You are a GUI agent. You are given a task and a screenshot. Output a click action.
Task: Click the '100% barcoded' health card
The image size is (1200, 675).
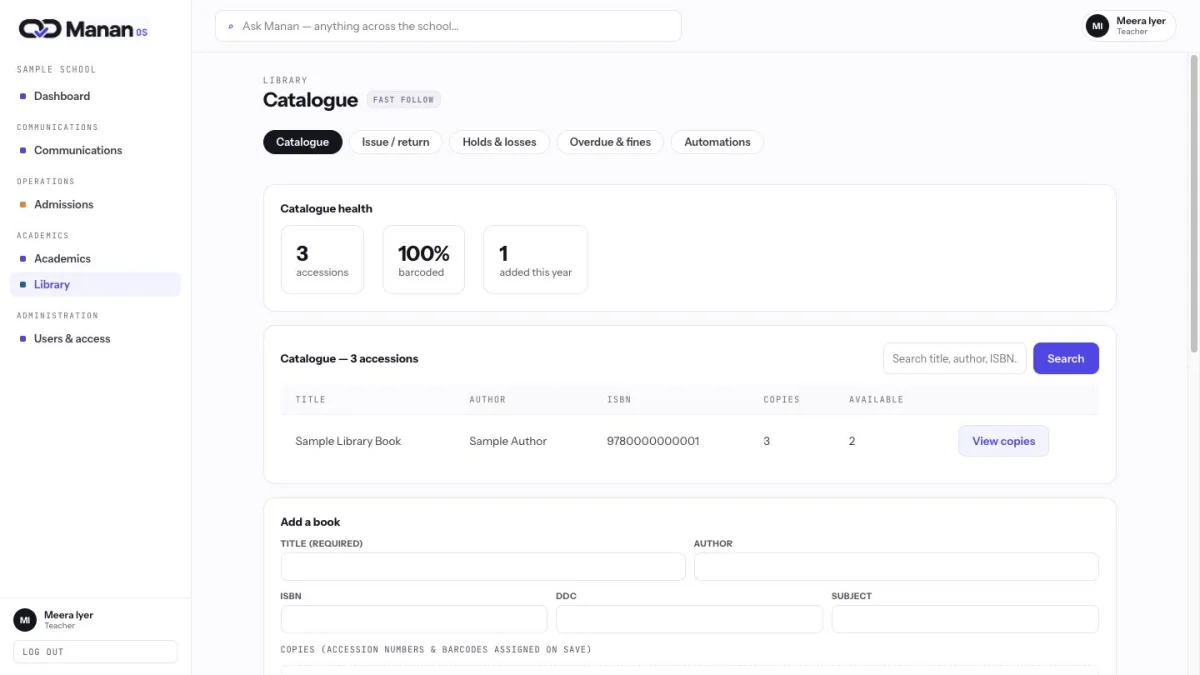(x=424, y=260)
